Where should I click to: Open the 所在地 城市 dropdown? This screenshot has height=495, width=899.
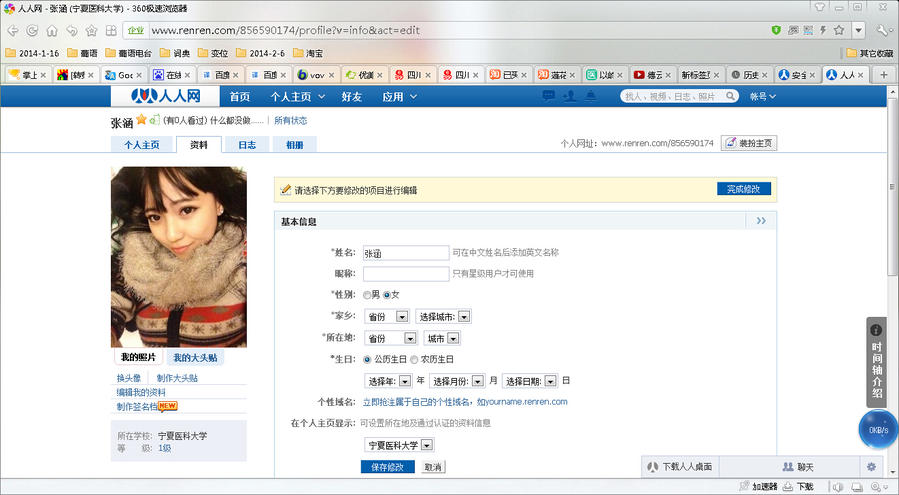pyautogui.click(x=441, y=338)
